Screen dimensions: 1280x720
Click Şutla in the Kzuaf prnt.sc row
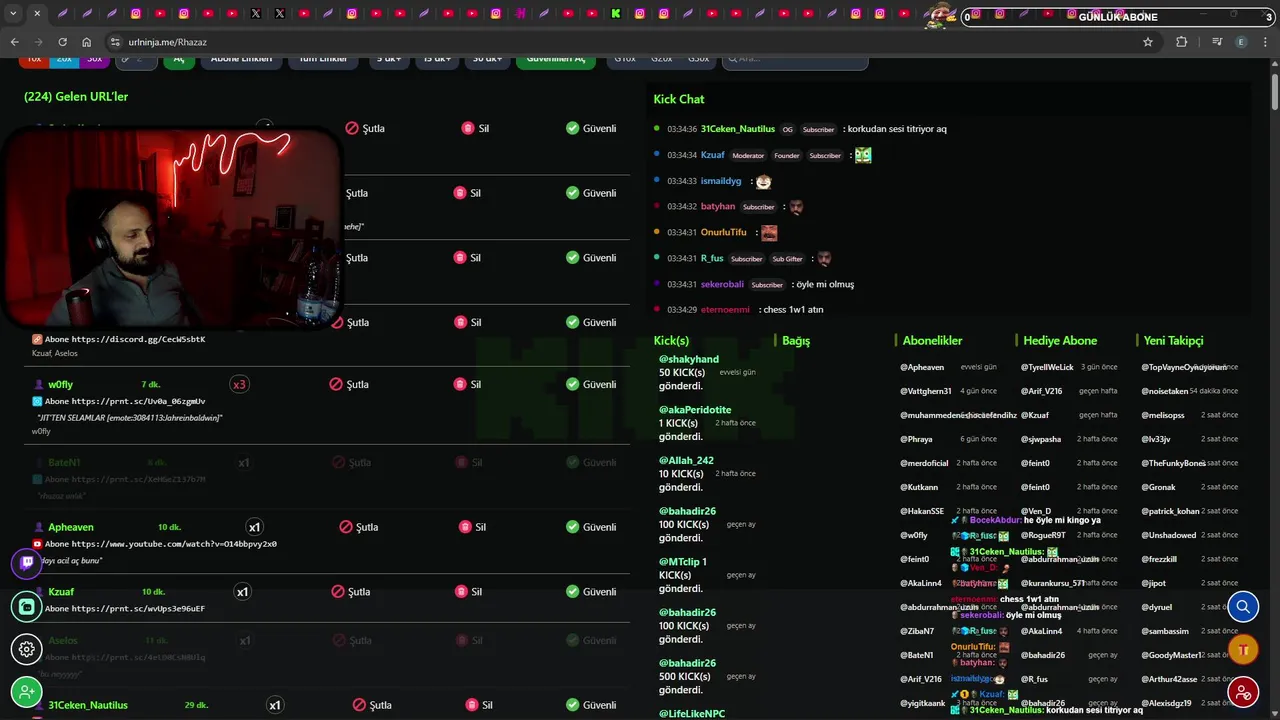350,592
